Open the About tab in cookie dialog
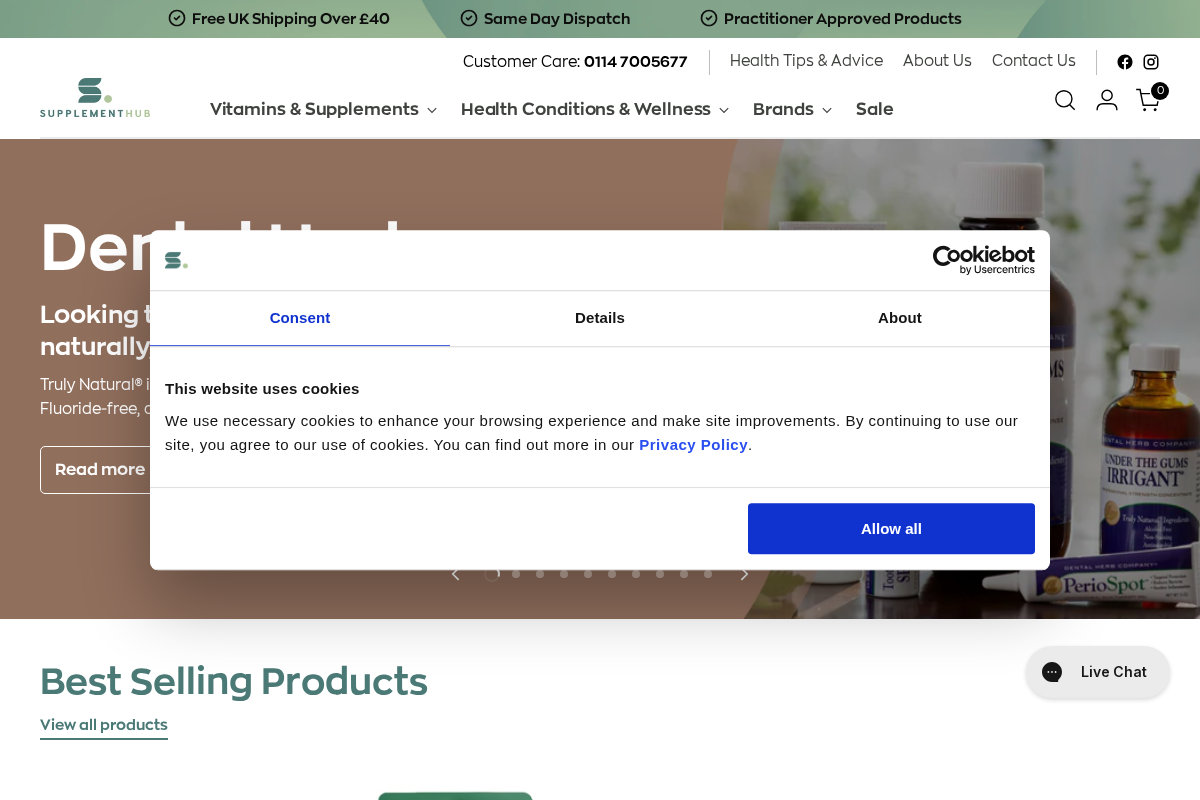The height and width of the screenshot is (800, 1200). click(x=899, y=318)
